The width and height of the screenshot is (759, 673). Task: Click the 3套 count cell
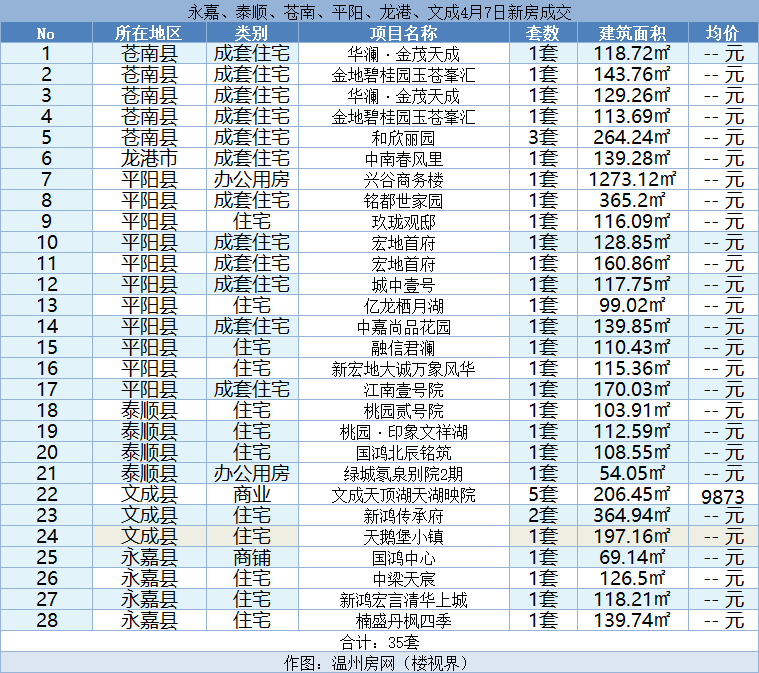tap(543, 138)
